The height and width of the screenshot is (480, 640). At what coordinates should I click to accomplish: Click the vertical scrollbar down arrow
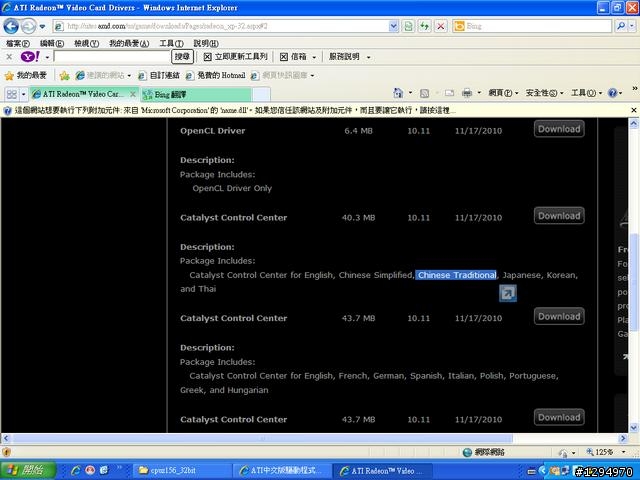[633, 427]
